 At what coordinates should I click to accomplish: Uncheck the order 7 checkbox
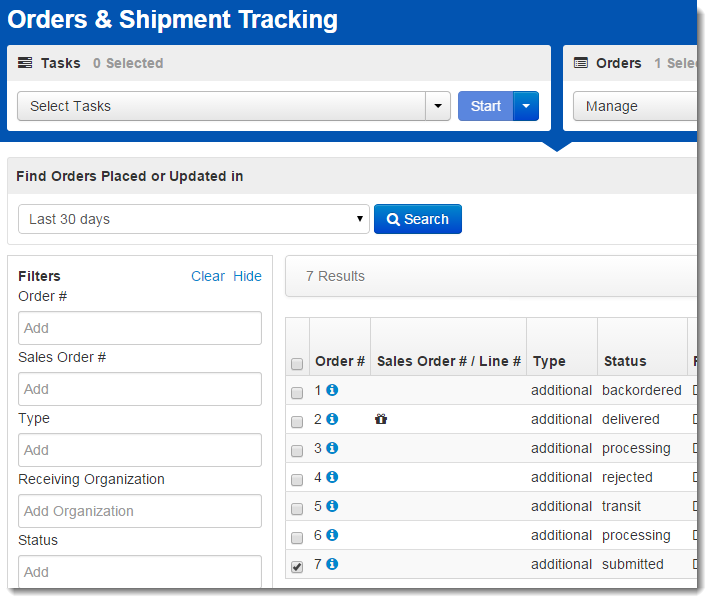(297, 566)
